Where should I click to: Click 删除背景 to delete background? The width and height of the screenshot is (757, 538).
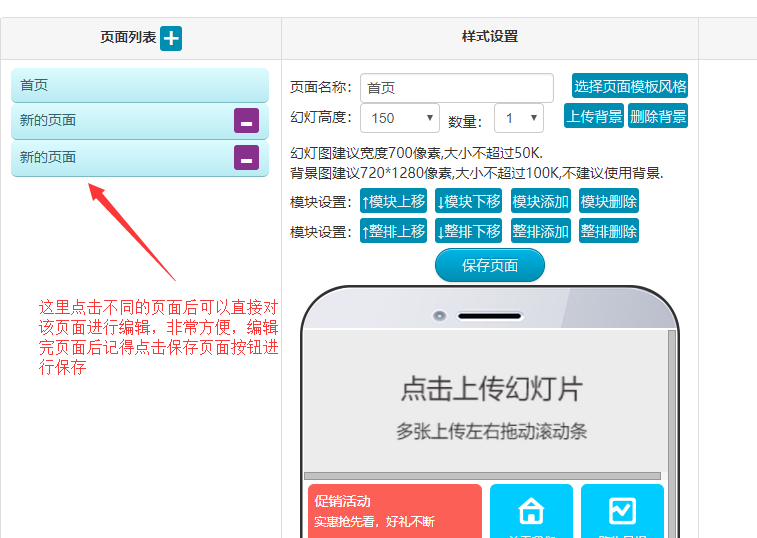coord(658,116)
